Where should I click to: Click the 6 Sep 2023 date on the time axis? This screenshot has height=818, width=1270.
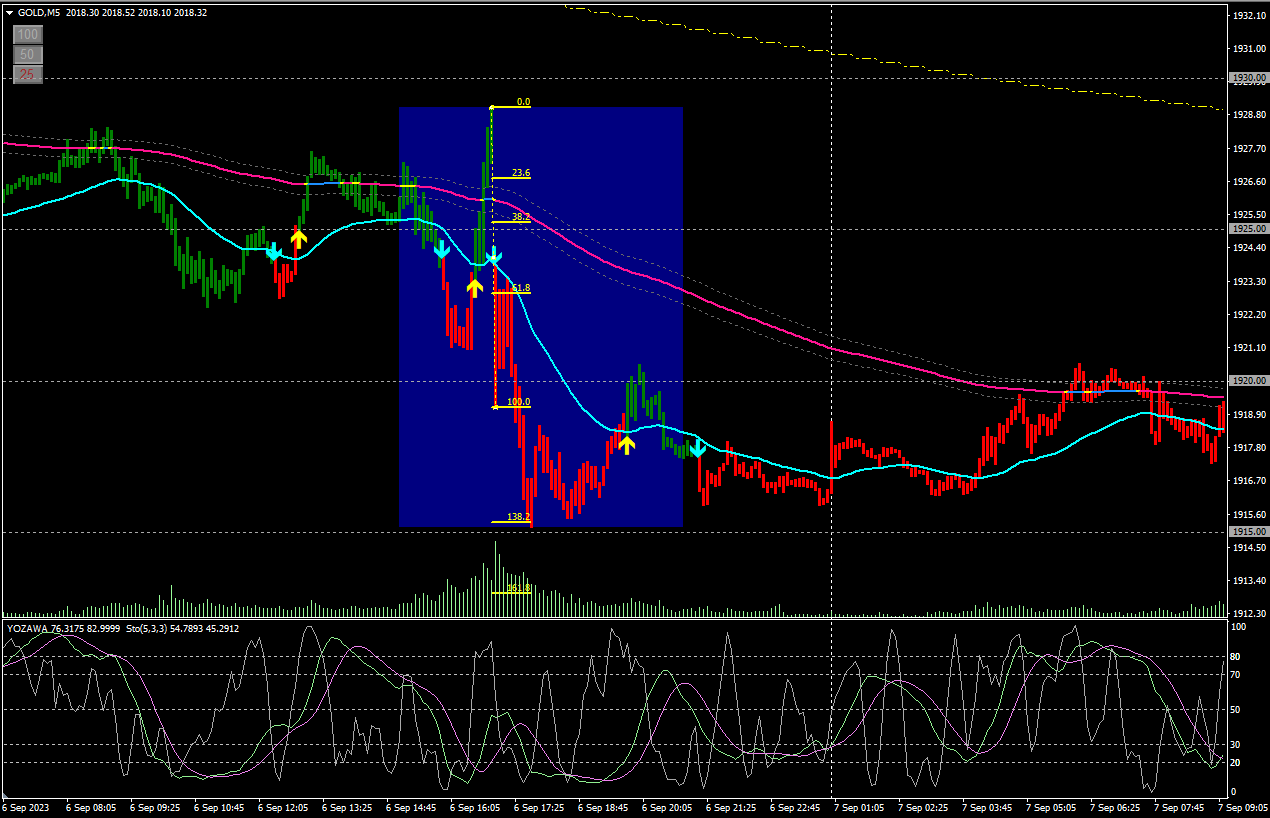tap(26, 806)
